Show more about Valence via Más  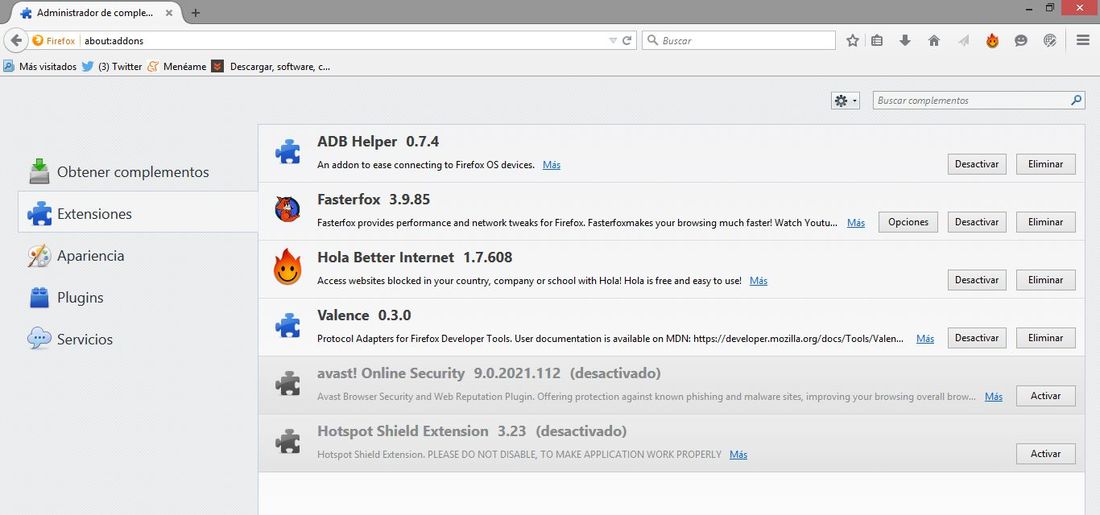click(x=925, y=339)
